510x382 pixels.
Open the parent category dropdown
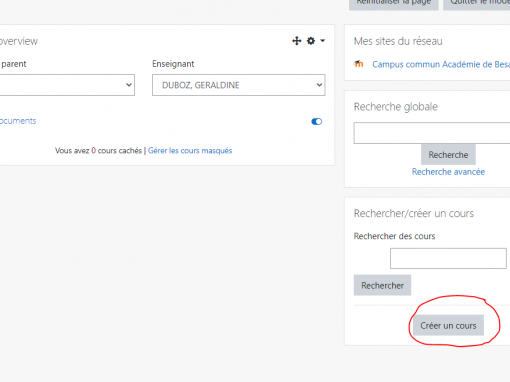(x=67, y=85)
